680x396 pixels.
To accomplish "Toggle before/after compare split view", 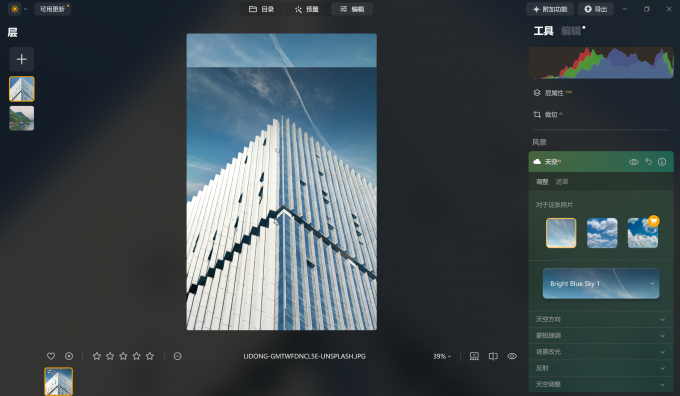I will [493, 356].
